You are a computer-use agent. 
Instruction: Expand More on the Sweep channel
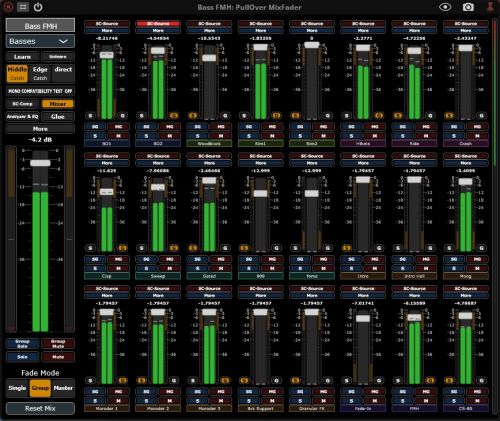tap(158, 163)
